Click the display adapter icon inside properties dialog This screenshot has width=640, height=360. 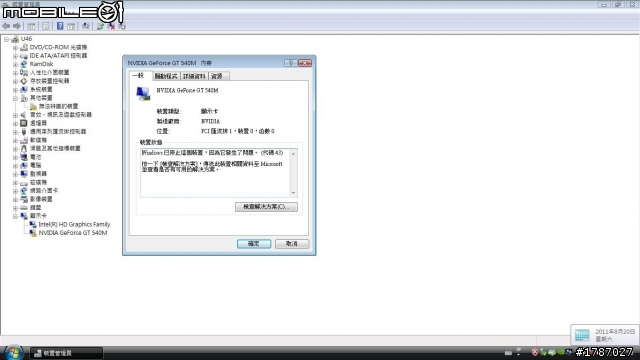143,93
